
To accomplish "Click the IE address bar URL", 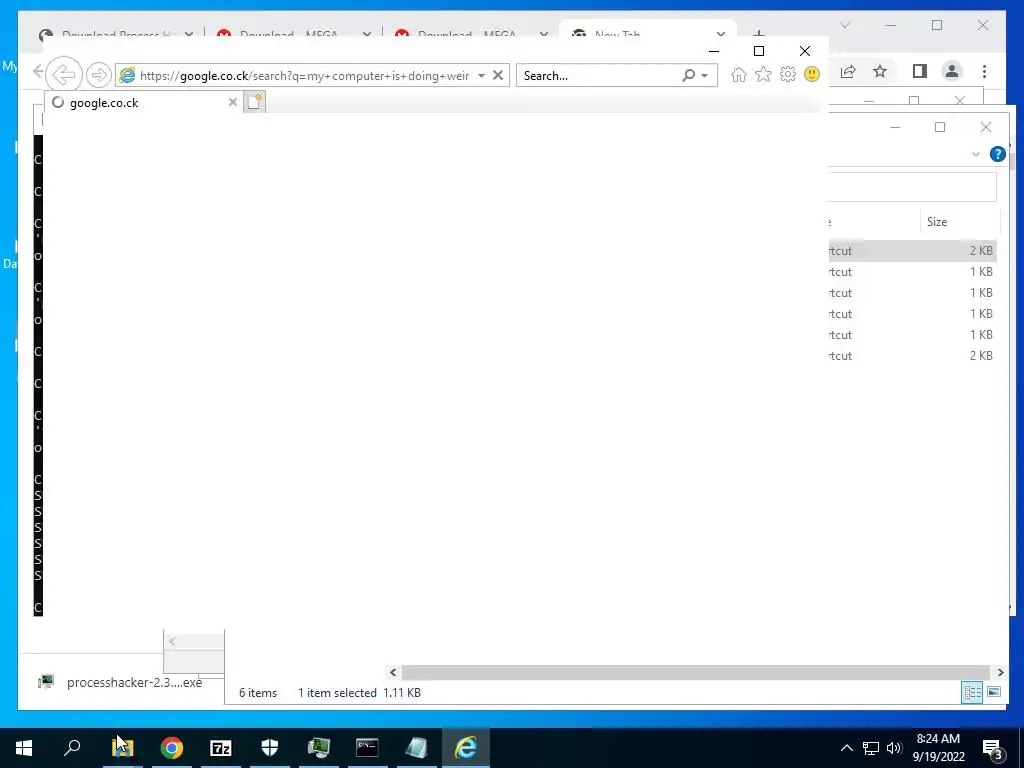I will tap(304, 76).
